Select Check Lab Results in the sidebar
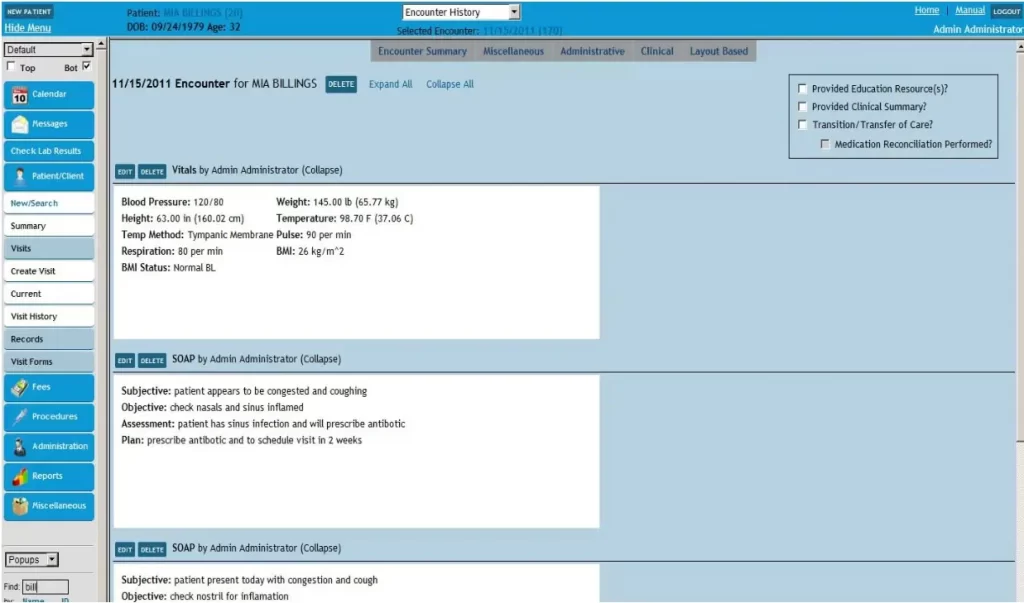The image size is (1024, 603). [x=48, y=150]
